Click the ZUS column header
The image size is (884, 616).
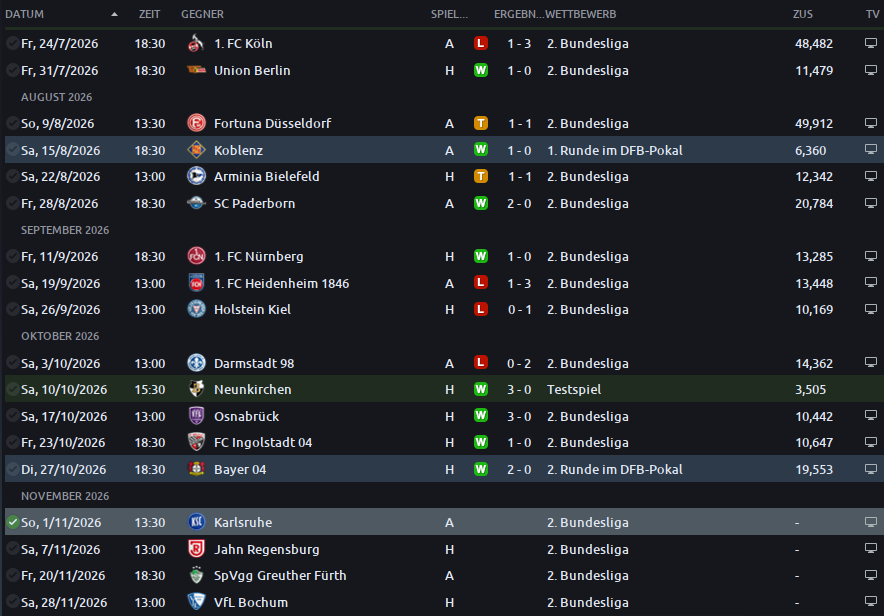[803, 14]
